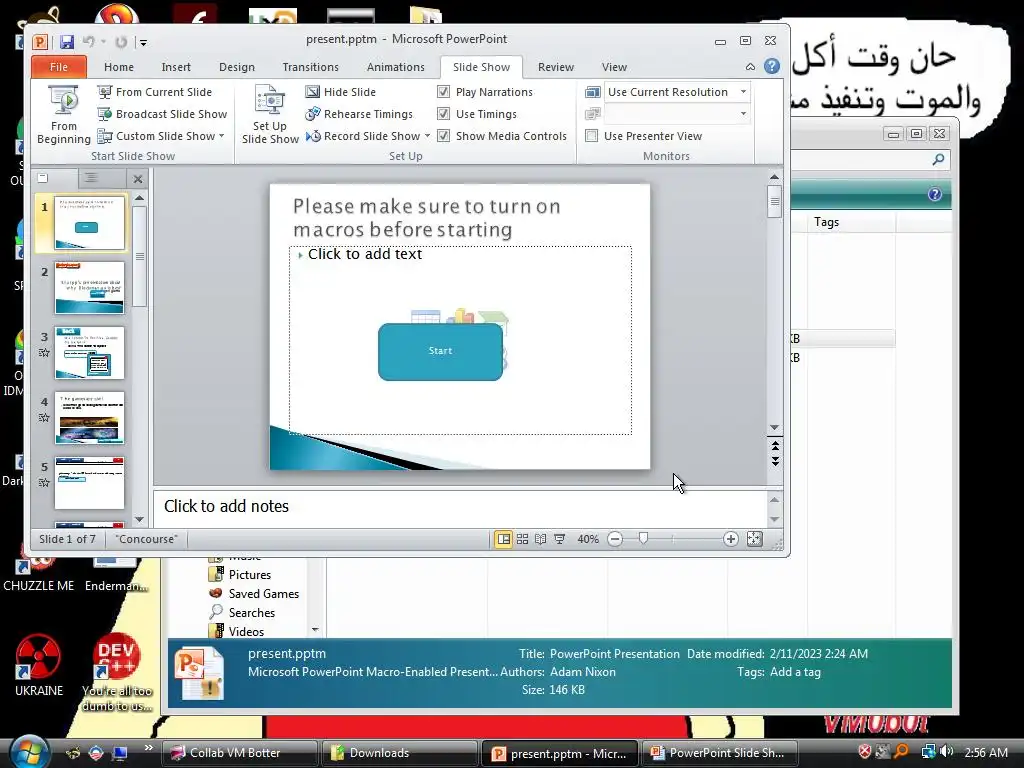Open the File tab
The width and height of the screenshot is (1024, 768).
(x=59, y=67)
